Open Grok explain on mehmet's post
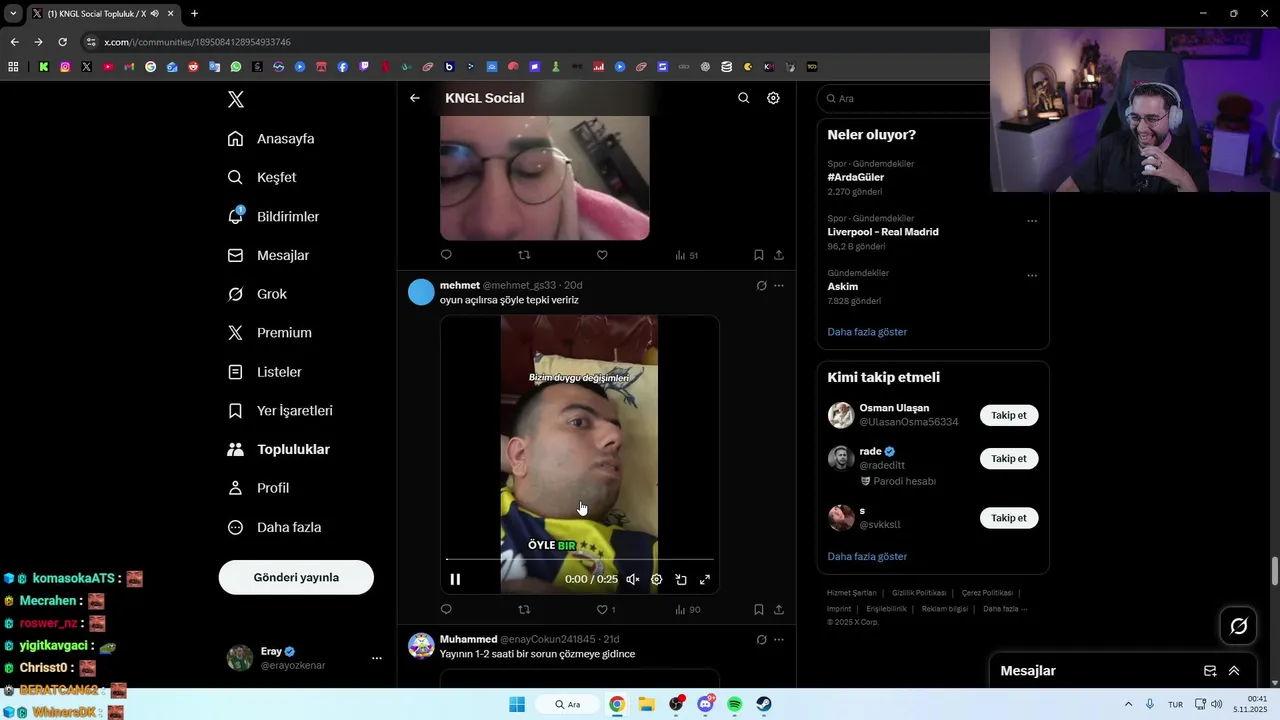 point(761,285)
